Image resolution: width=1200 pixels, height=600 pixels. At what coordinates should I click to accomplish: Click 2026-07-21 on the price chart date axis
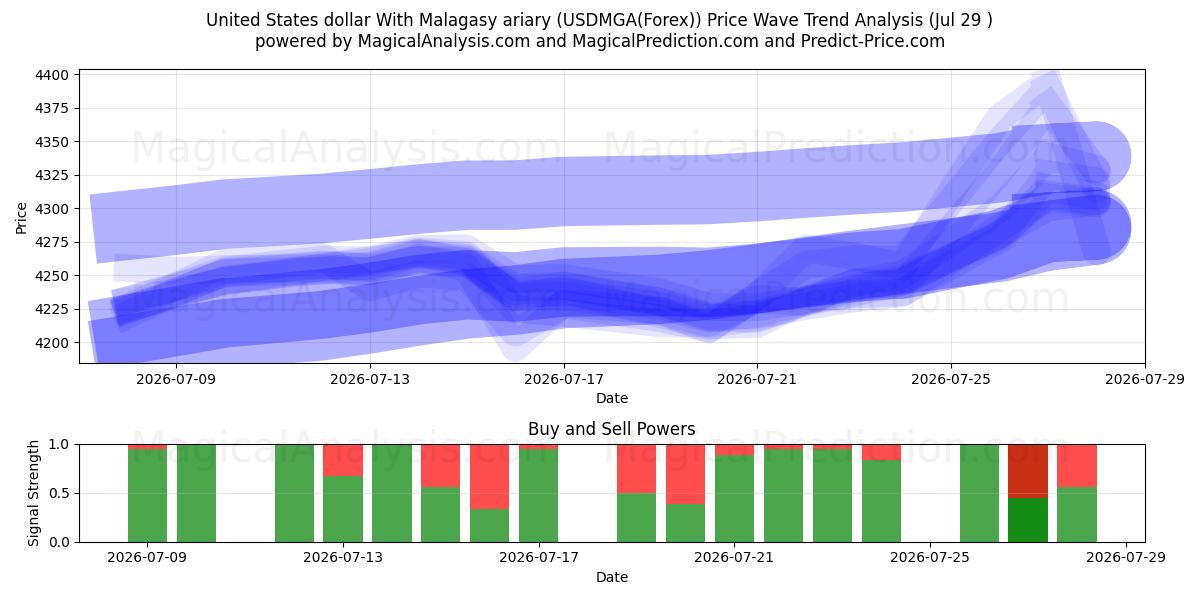[757, 379]
